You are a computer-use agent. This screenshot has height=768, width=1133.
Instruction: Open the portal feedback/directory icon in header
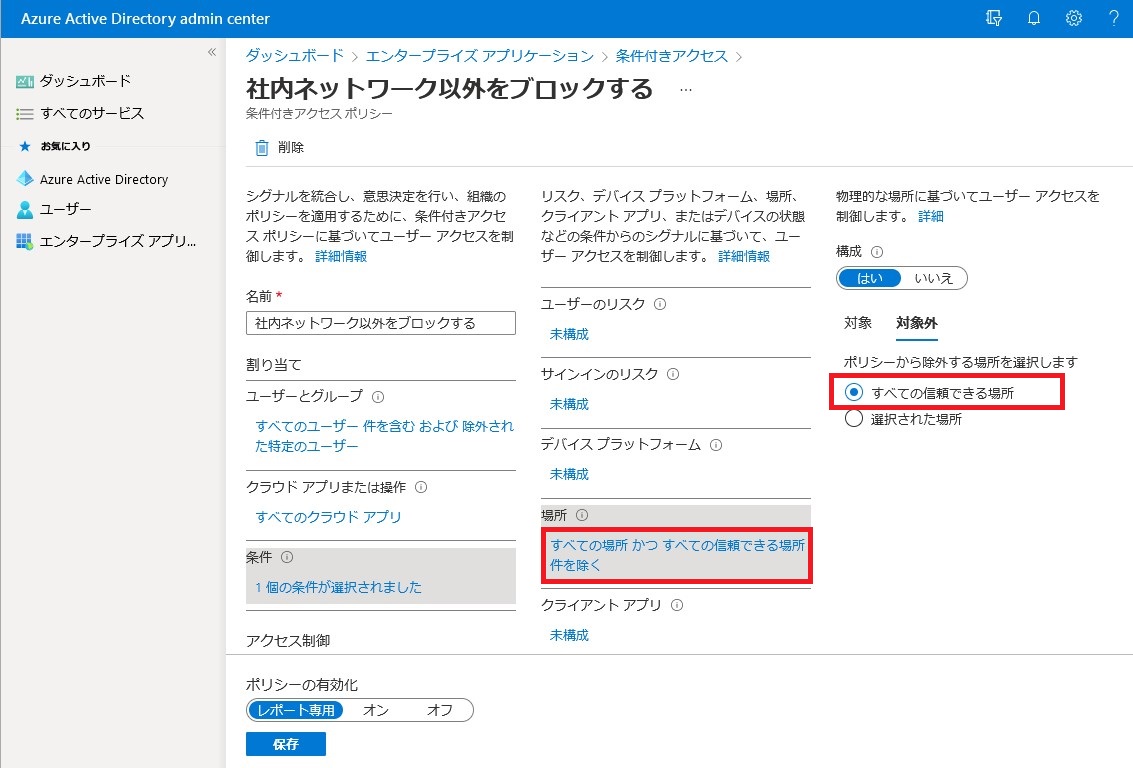(994, 18)
